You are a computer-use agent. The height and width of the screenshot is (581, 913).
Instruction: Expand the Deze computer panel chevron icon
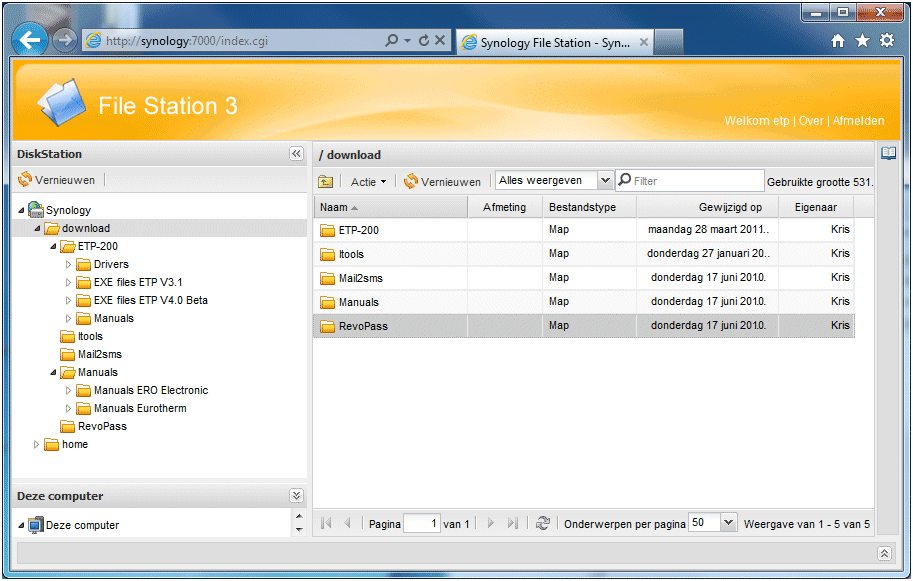pos(296,495)
